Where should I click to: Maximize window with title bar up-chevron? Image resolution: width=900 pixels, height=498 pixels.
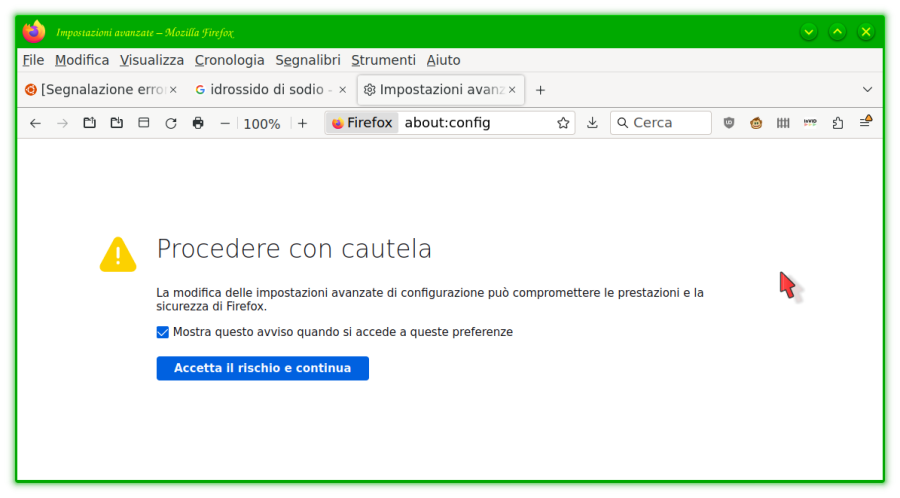click(x=837, y=32)
